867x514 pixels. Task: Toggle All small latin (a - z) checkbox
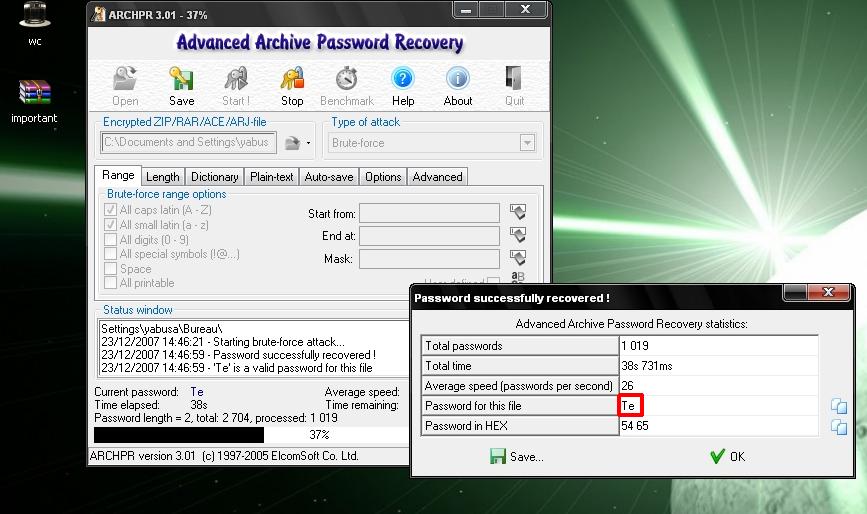[111, 225]
